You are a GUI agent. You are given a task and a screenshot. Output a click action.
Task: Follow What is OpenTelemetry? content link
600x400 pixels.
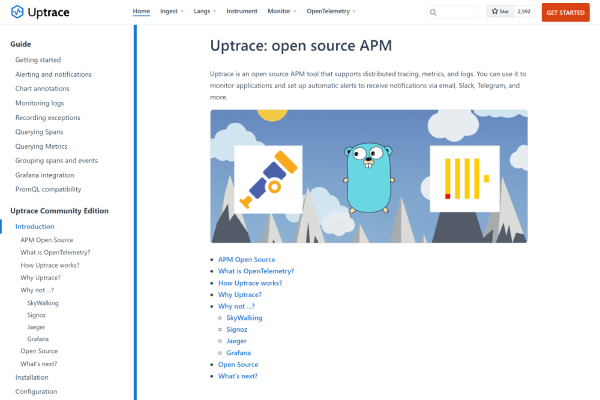point(256,271)
